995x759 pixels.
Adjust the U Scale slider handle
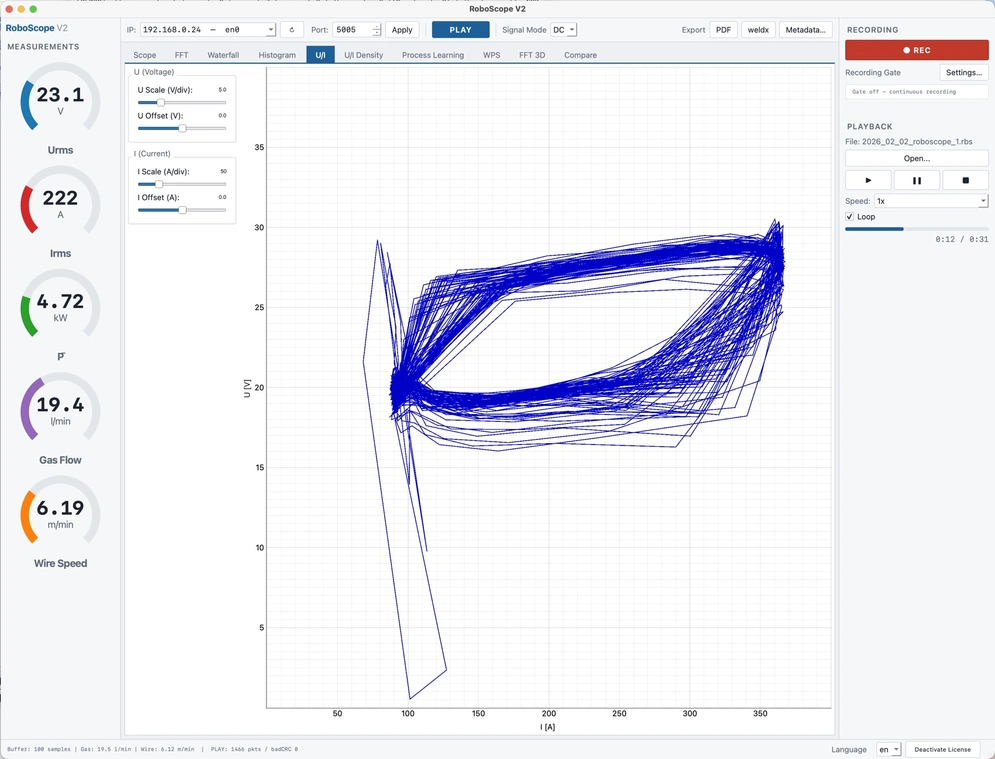click(x=161, y=102)
